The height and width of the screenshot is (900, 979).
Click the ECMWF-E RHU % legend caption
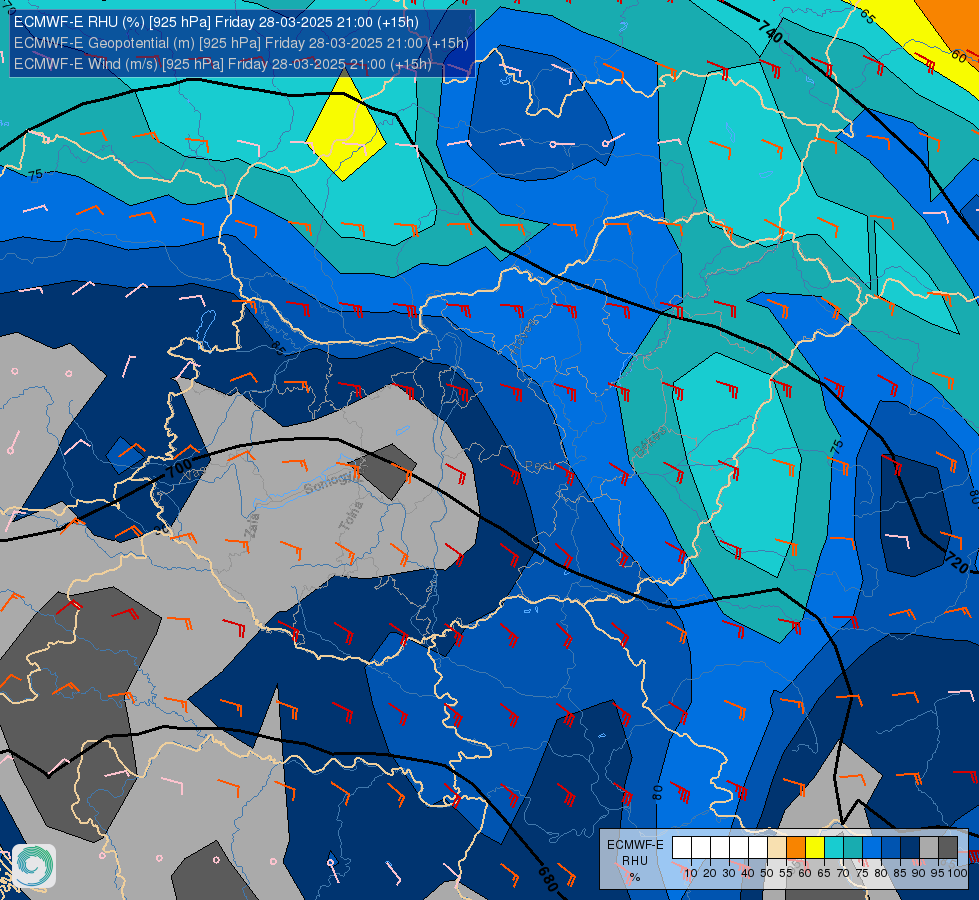tap(635, 861)
